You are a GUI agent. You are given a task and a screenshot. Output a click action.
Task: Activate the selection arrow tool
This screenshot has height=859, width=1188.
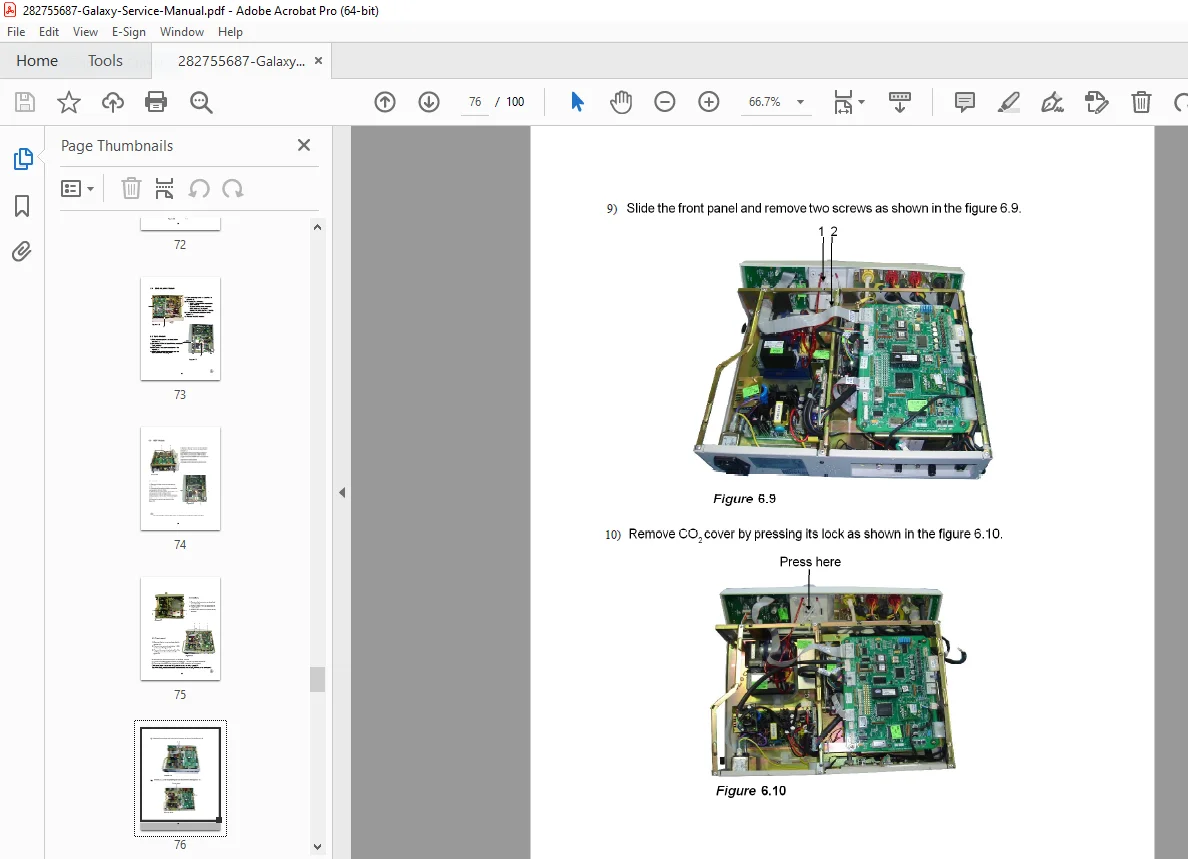[x=577, y=102]
